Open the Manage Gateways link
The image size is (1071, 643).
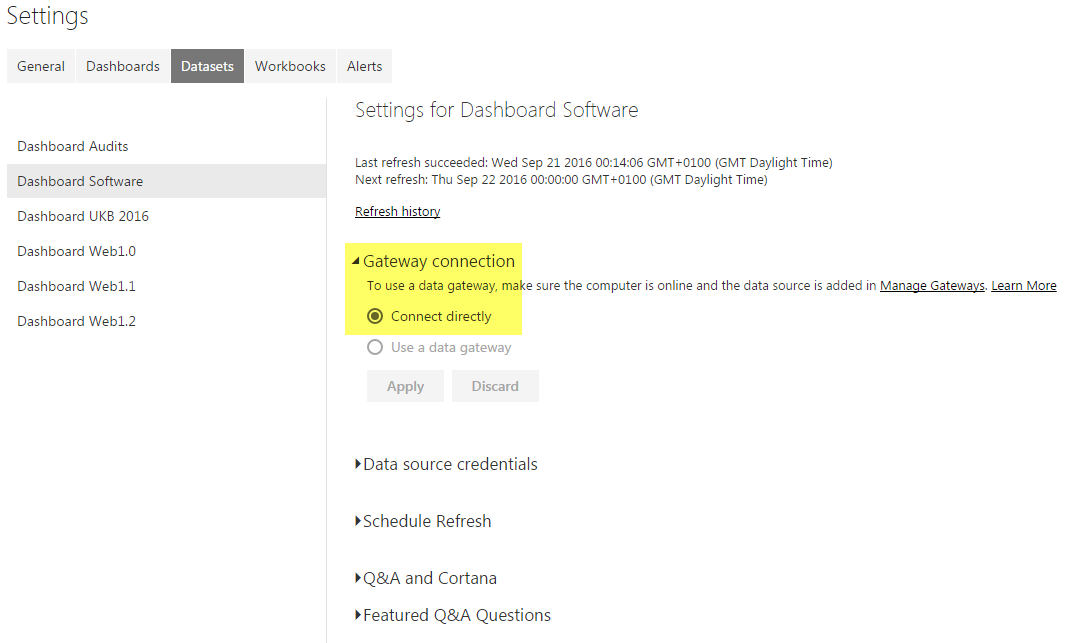point(932,286)
